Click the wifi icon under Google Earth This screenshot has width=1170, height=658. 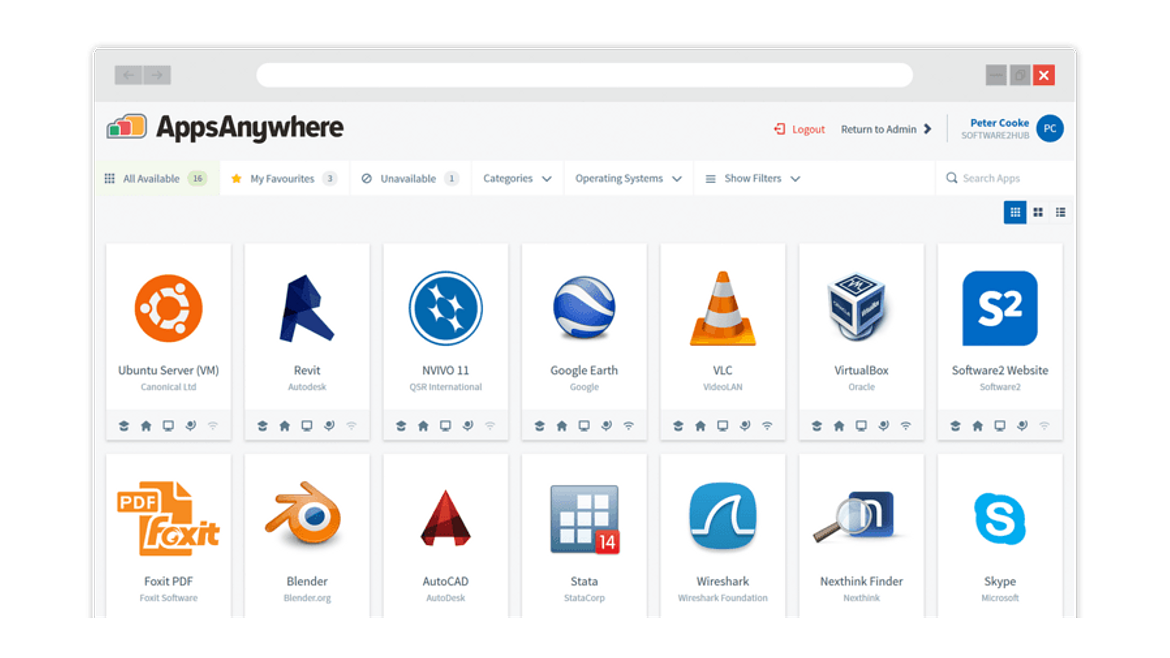click(628, 426)
